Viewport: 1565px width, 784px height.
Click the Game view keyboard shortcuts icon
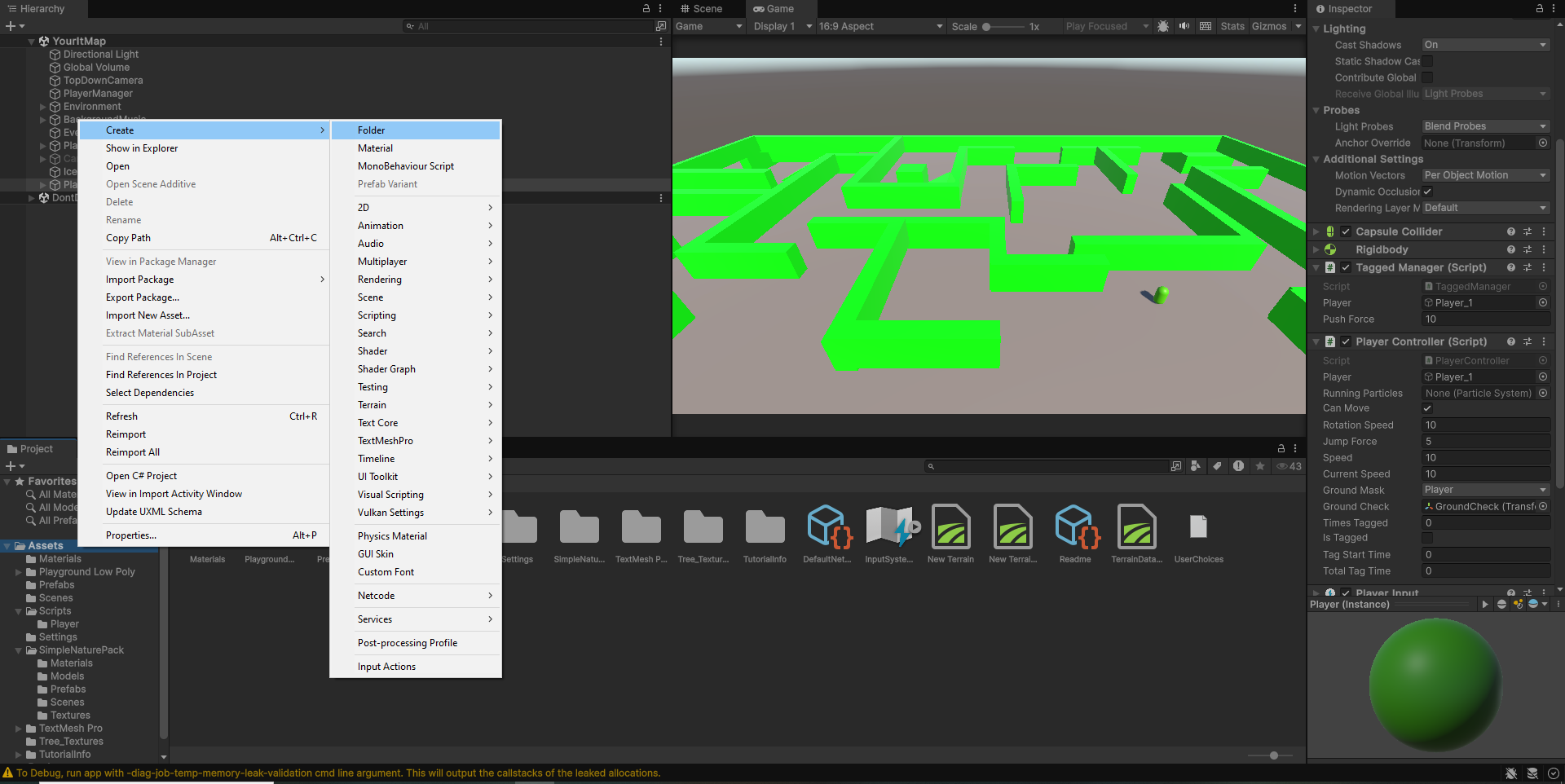click(x=1206, y=26)
